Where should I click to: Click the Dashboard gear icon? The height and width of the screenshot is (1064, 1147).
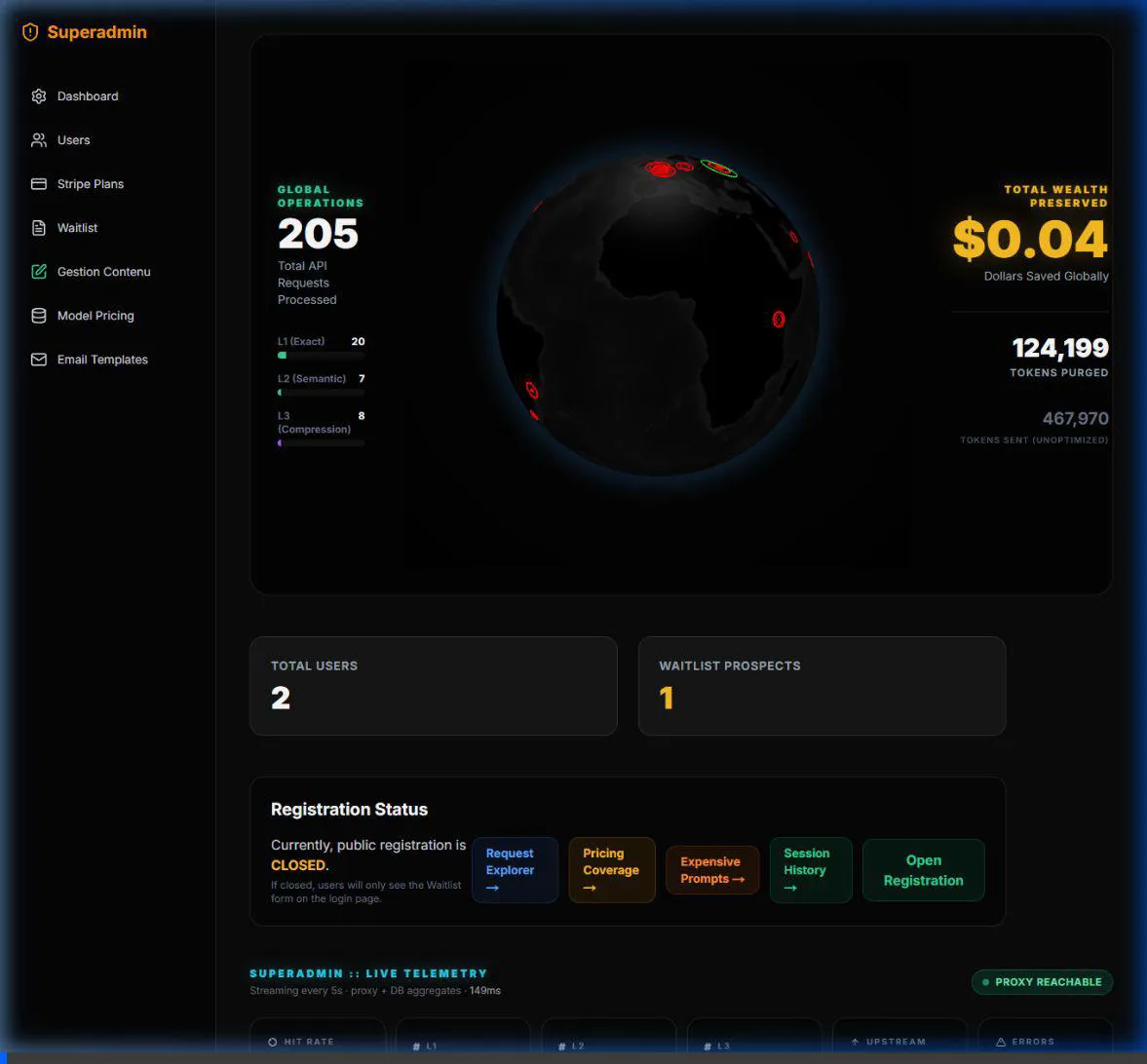click(39, 96)
